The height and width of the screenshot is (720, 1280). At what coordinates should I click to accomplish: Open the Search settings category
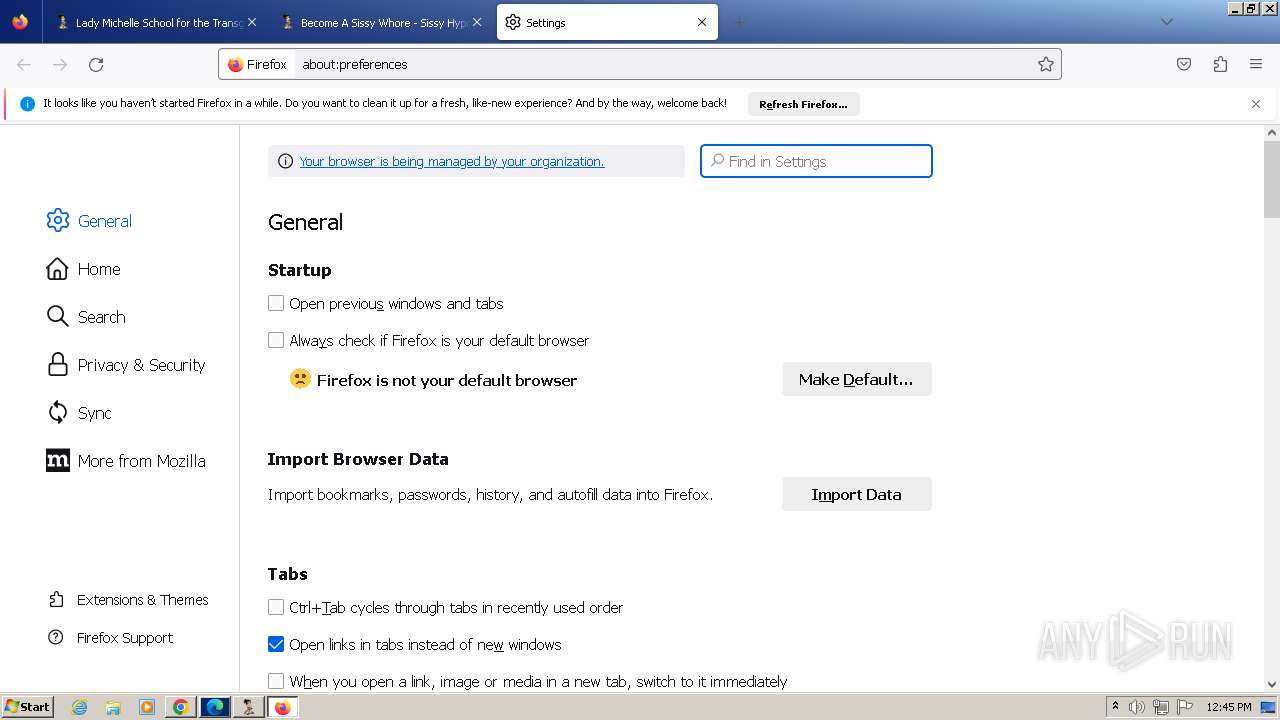(86, 317)
